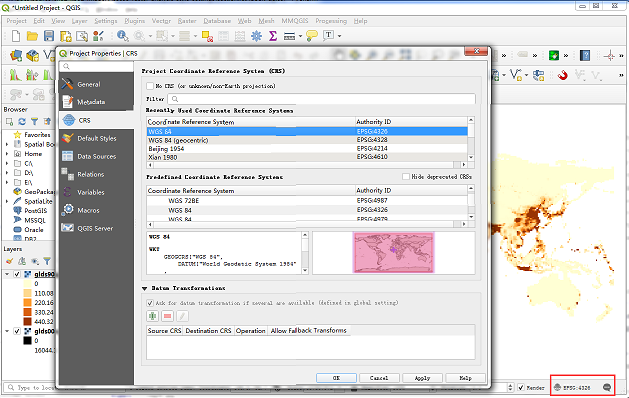The image size is (629, 398).
Task: Click the measure ruler icon
Action: point(289,37)
